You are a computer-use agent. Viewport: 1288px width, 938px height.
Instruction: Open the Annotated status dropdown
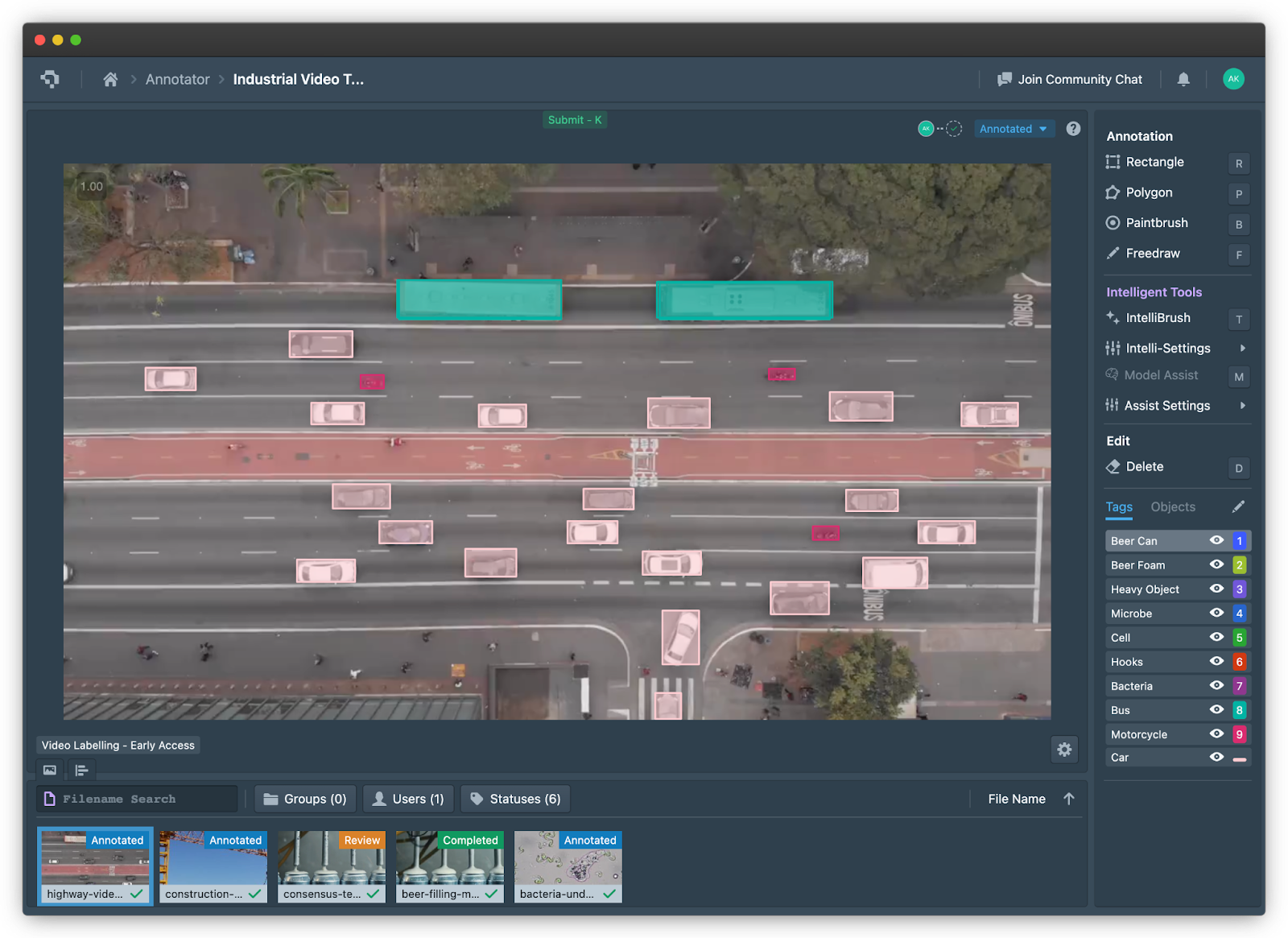pyautogui.click(x=1013, y=128)
